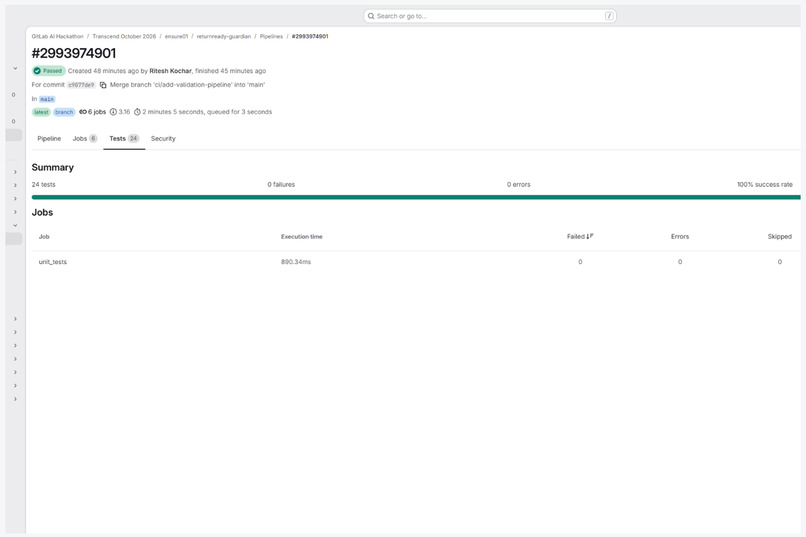This screenshot has width=806, height=537.
Task: Click the '0 errors' summary text
Action: click(x=519, y=184)
